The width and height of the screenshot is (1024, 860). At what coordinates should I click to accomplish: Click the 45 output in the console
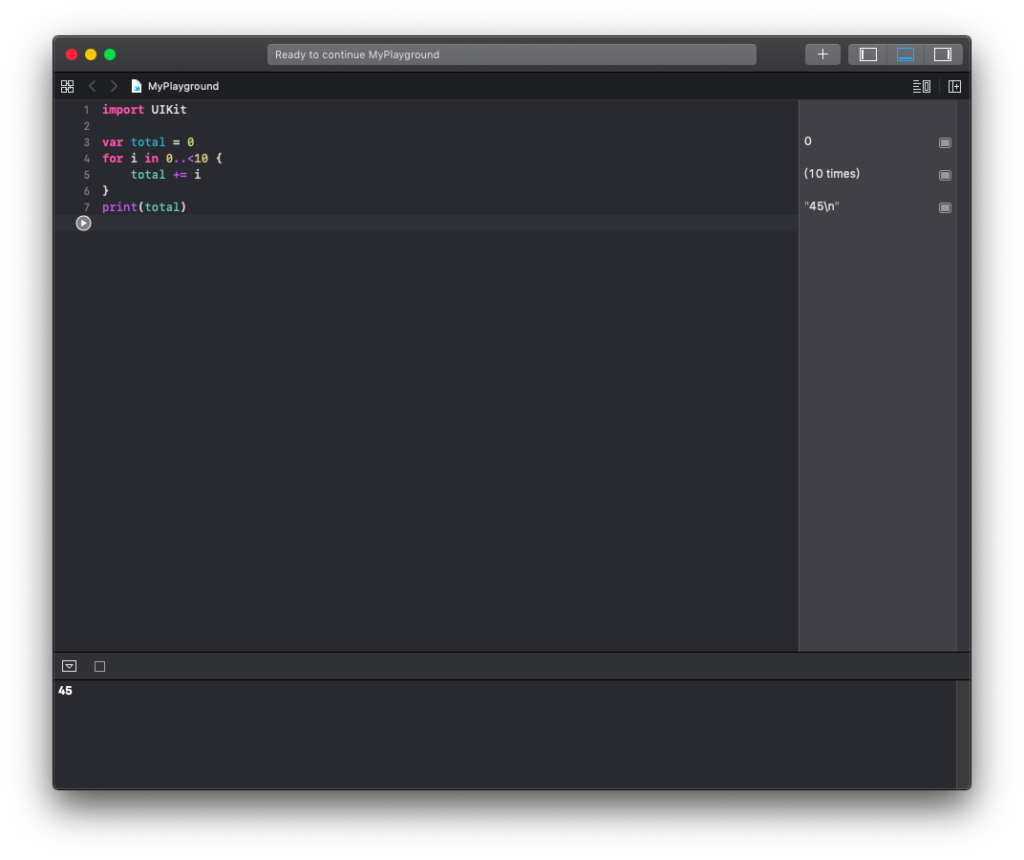pyautogui.click(x=65, y=691)
